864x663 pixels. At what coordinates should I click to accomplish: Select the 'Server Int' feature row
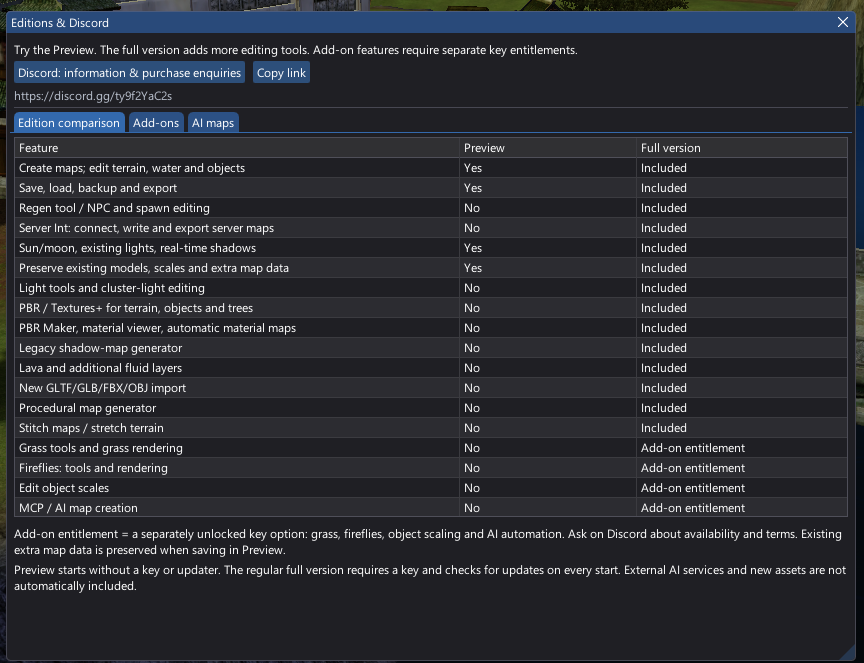[x=431, y=228]
